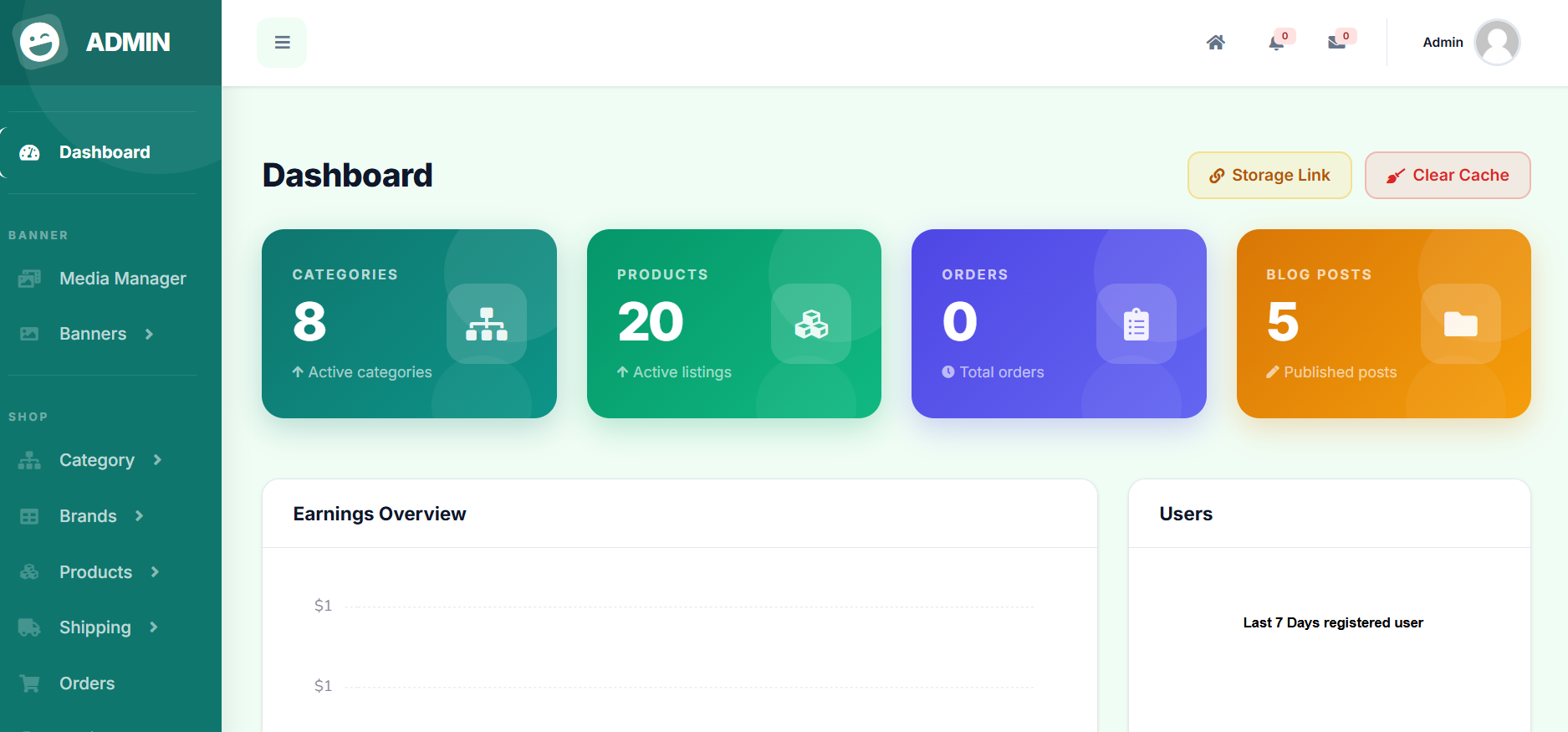Click the sitemap icon on Categories card

coord(487,324)
